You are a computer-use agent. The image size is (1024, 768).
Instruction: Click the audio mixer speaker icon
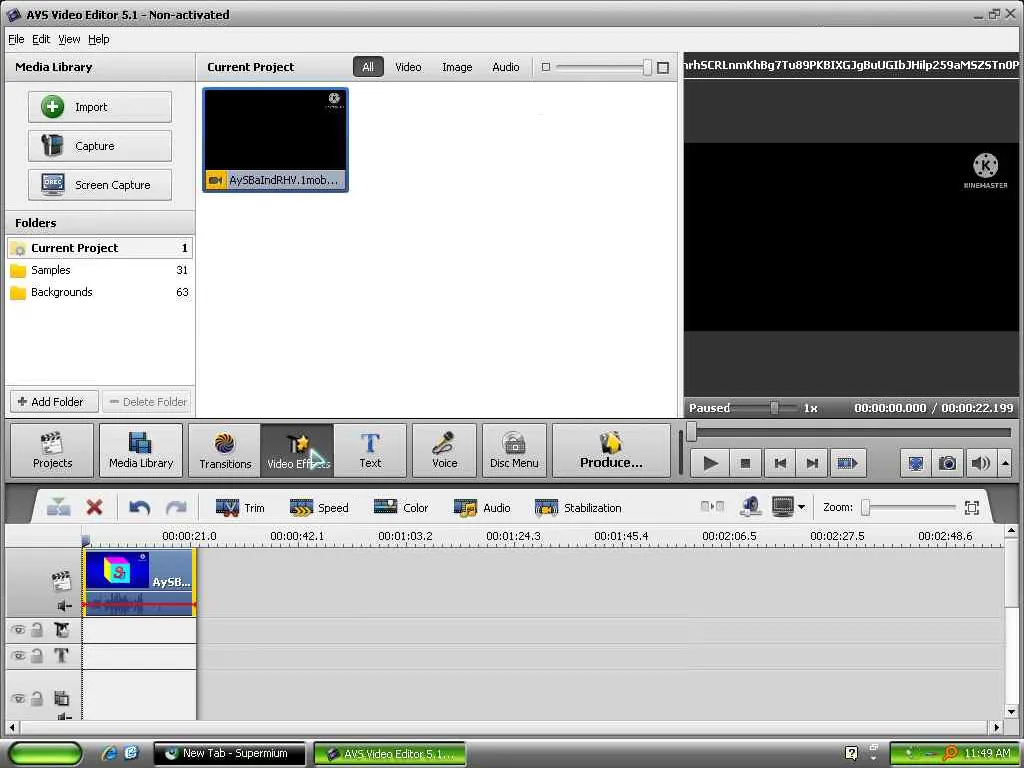(751, 507)
